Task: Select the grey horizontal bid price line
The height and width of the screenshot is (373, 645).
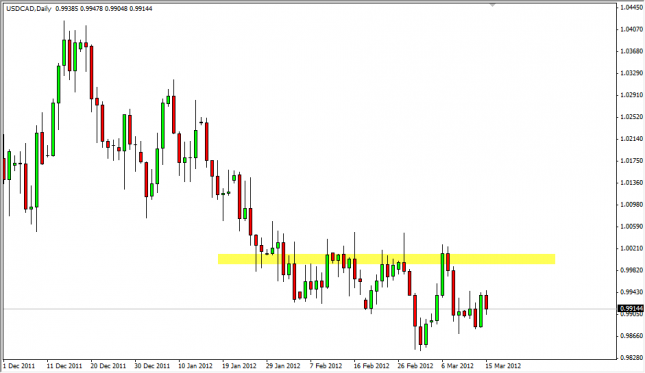Action: 311,309
